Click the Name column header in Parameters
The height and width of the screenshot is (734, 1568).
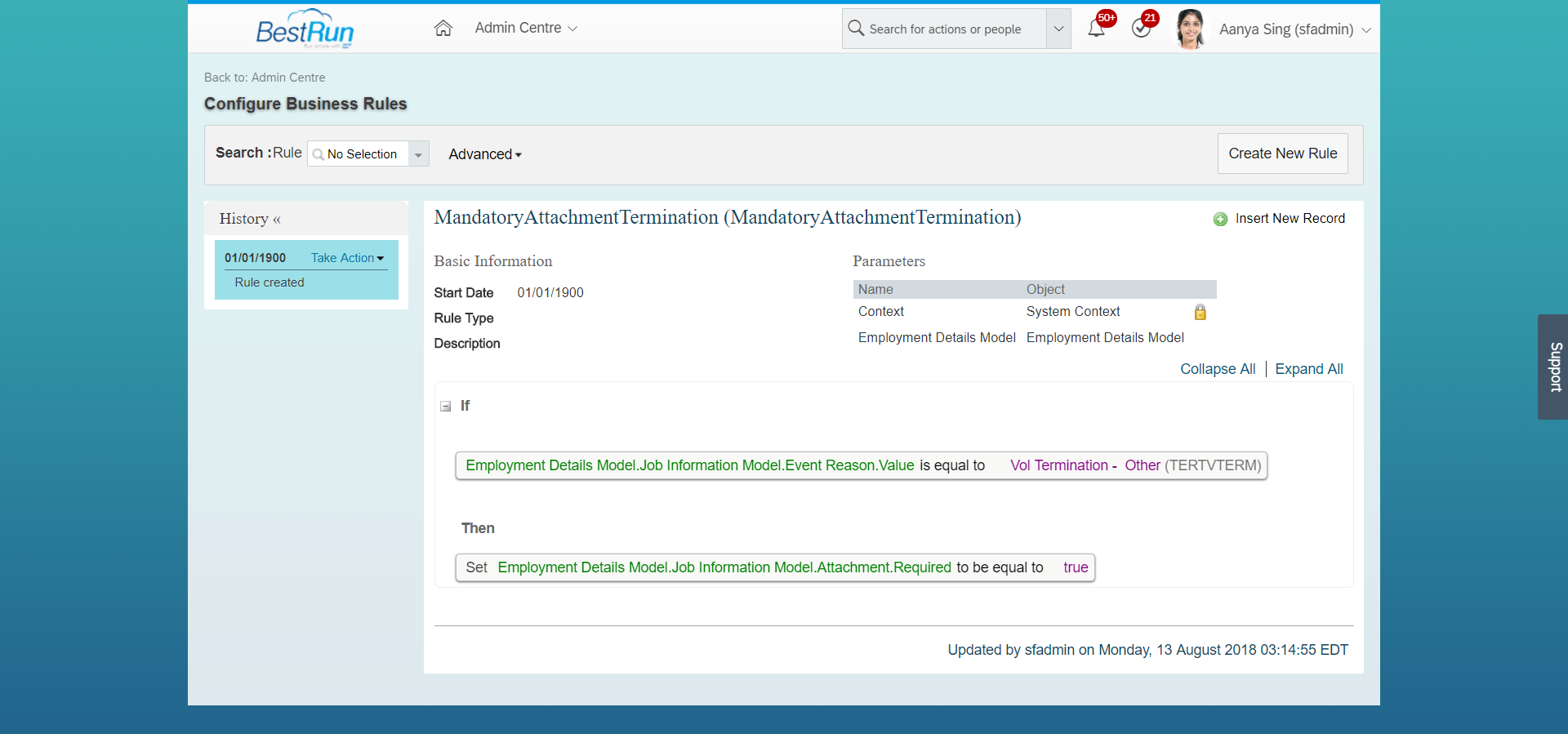coord(875,290)
